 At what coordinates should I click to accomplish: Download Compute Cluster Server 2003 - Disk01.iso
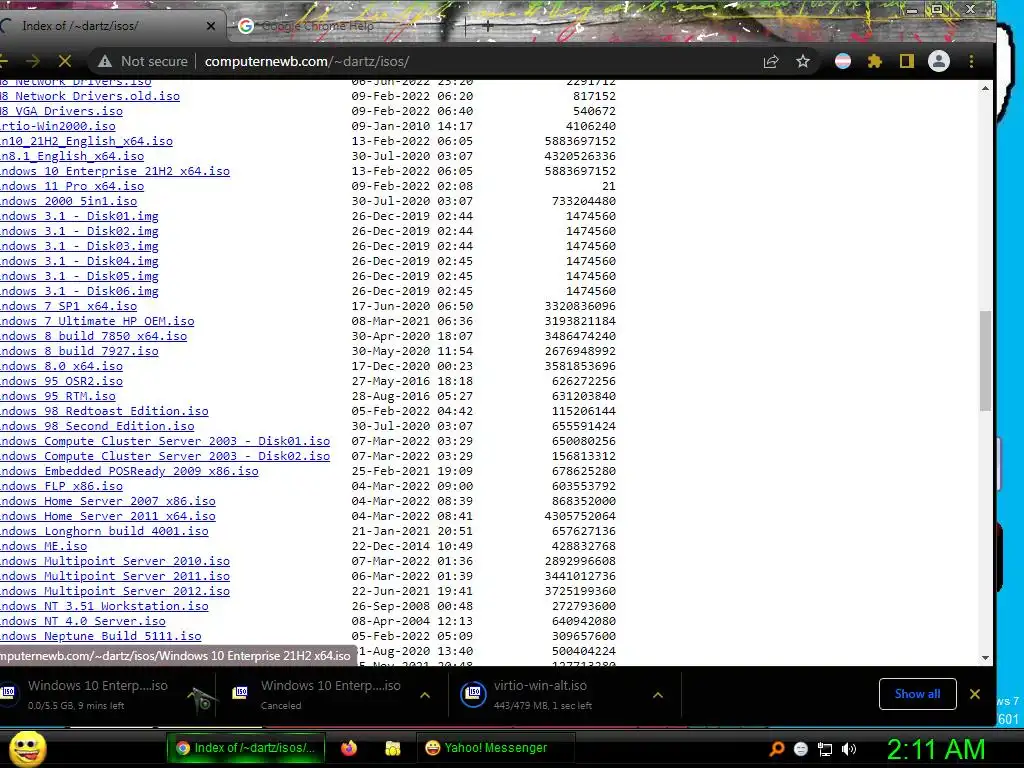coord(165,441)
